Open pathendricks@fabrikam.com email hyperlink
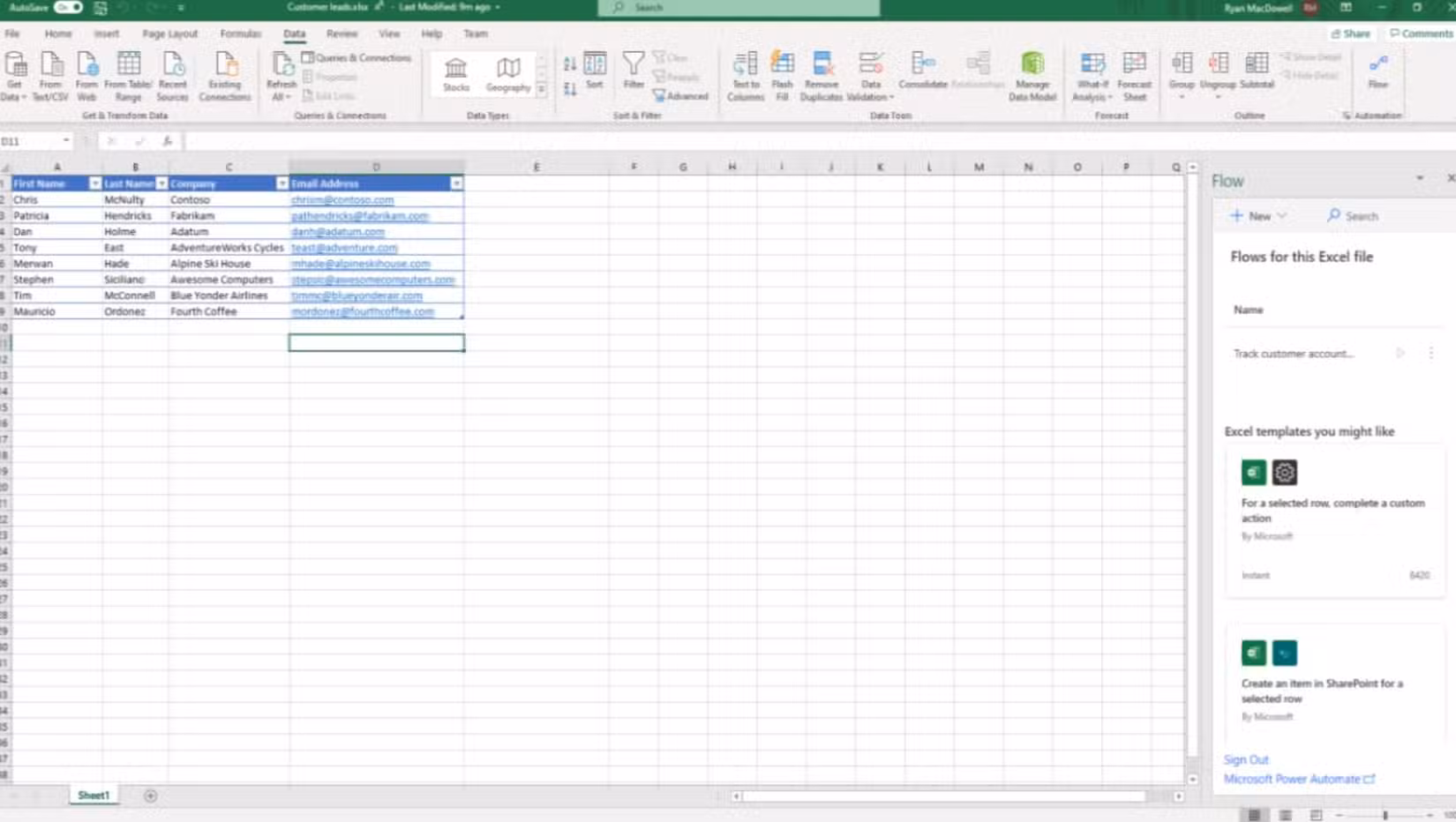1456x822 pixels. 357,215
